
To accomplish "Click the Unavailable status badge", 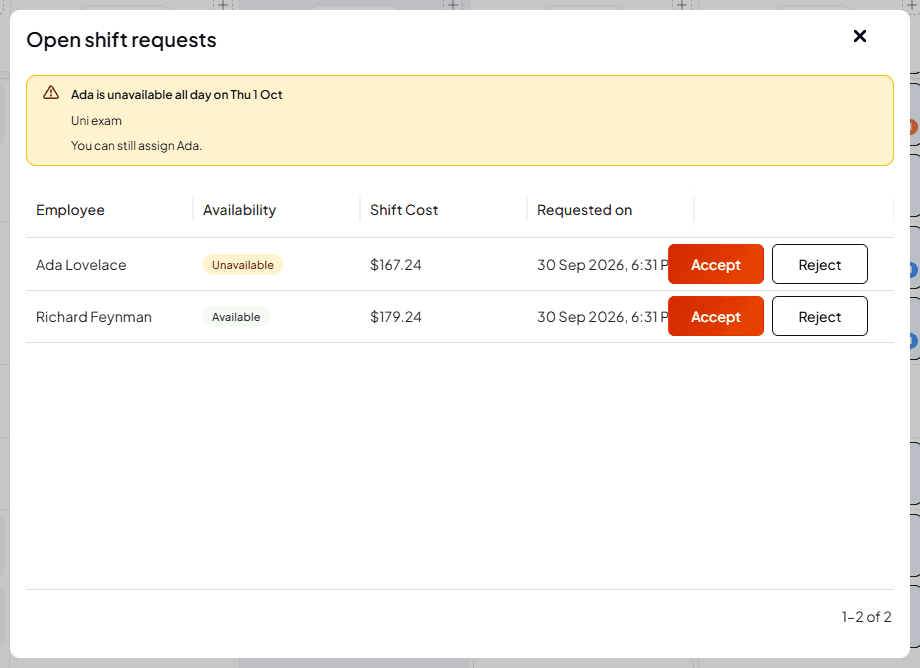I will 243,265.
